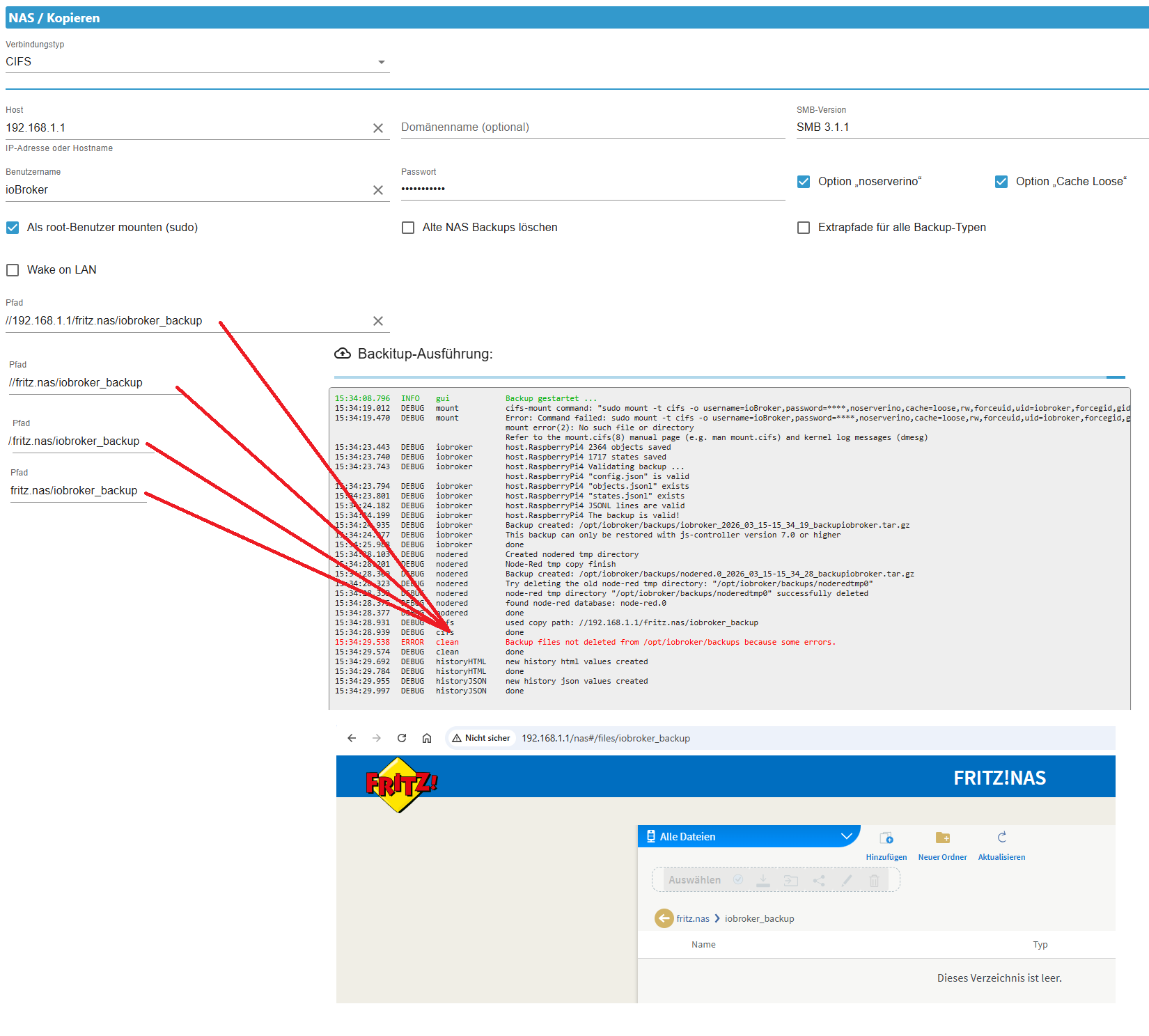Expand the 'Alle Dateien' dropdown
Image resolution: width=1149 pixels, height=1036 pixels.
click(x=749, y=836)
